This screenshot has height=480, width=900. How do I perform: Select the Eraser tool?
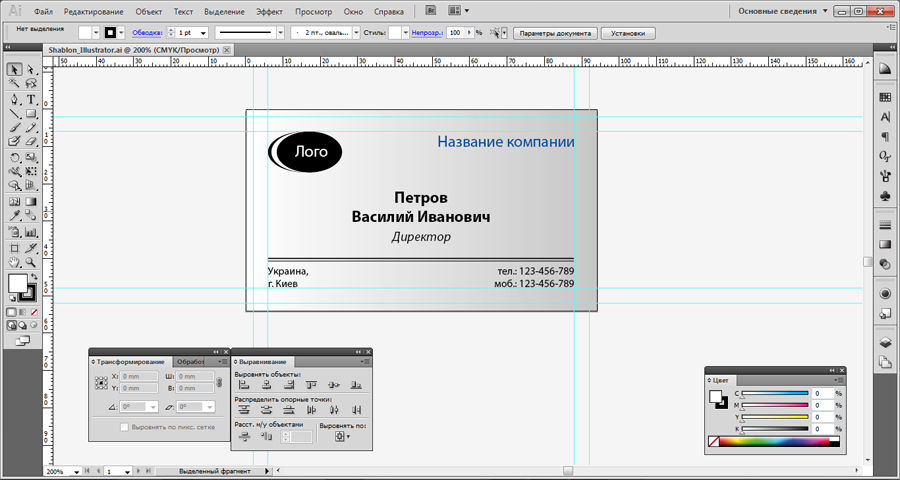(31, 141)
